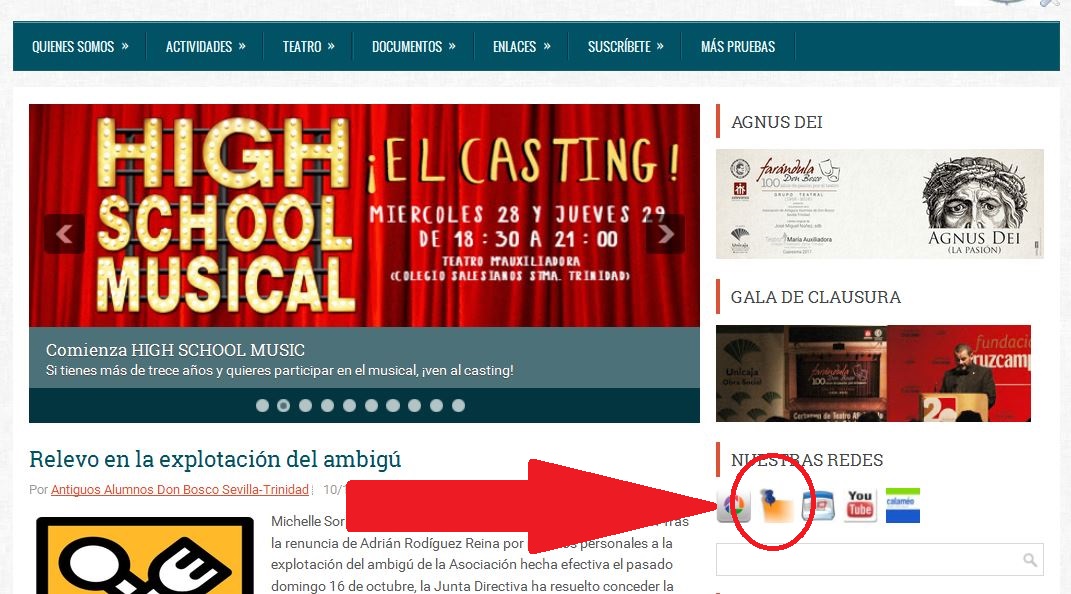Image resolution: width=1071 pixels, height=594 pixels.
Task: Expand the Teatro menu
Action: click(308, 46)
